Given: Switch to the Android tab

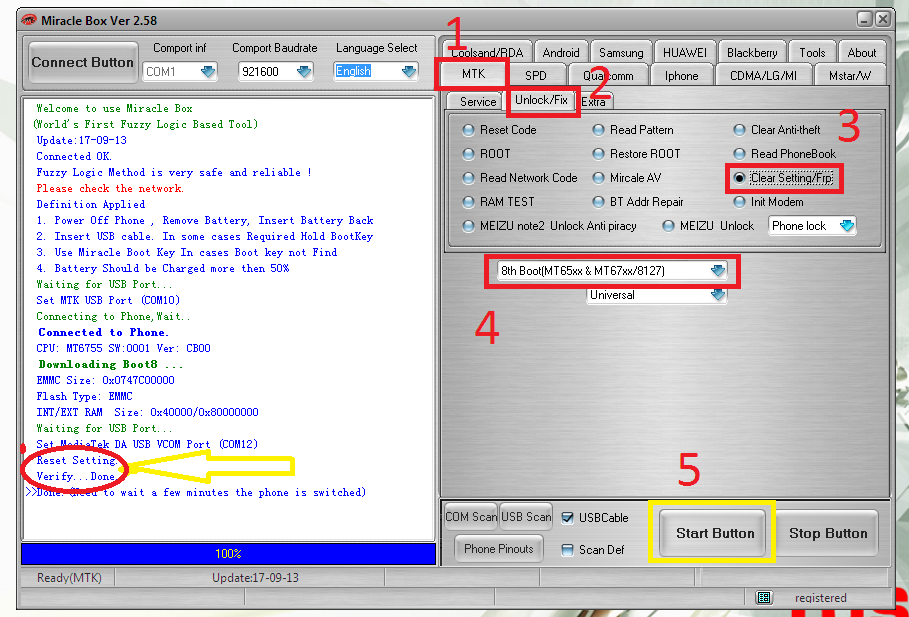Looking at the screenshot, I should click(561, 53).
